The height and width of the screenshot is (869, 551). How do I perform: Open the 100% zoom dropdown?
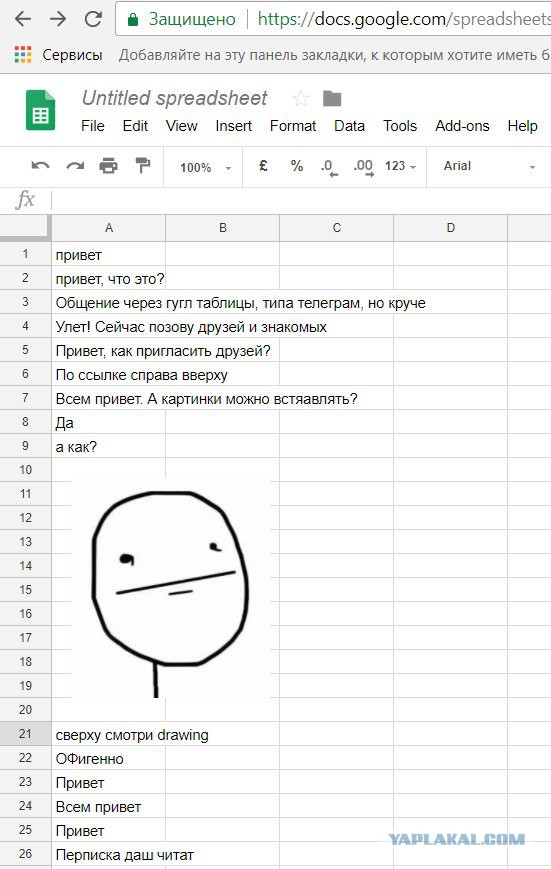click(x=205, y=167)
